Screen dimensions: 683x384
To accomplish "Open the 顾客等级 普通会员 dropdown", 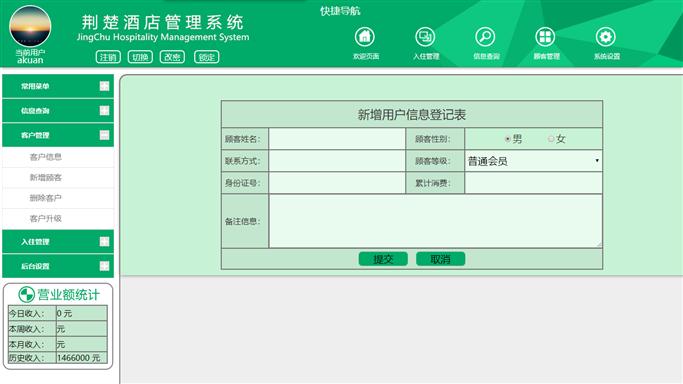I will (x=534, y=161).
